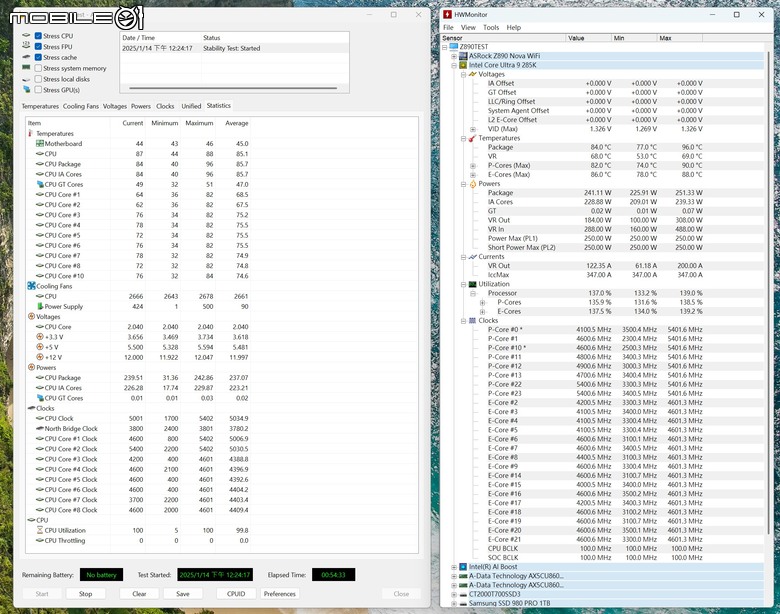This screenshot has width=780, height=614.
Task: Go to the Powers tab
Action: 141,106
